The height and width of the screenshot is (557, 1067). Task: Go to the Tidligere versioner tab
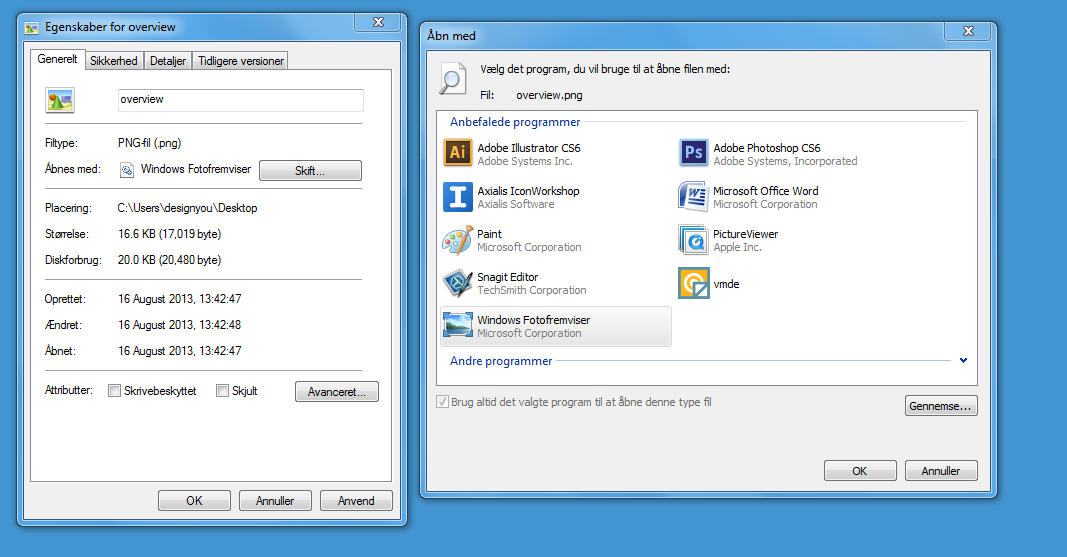pos(241,61)
